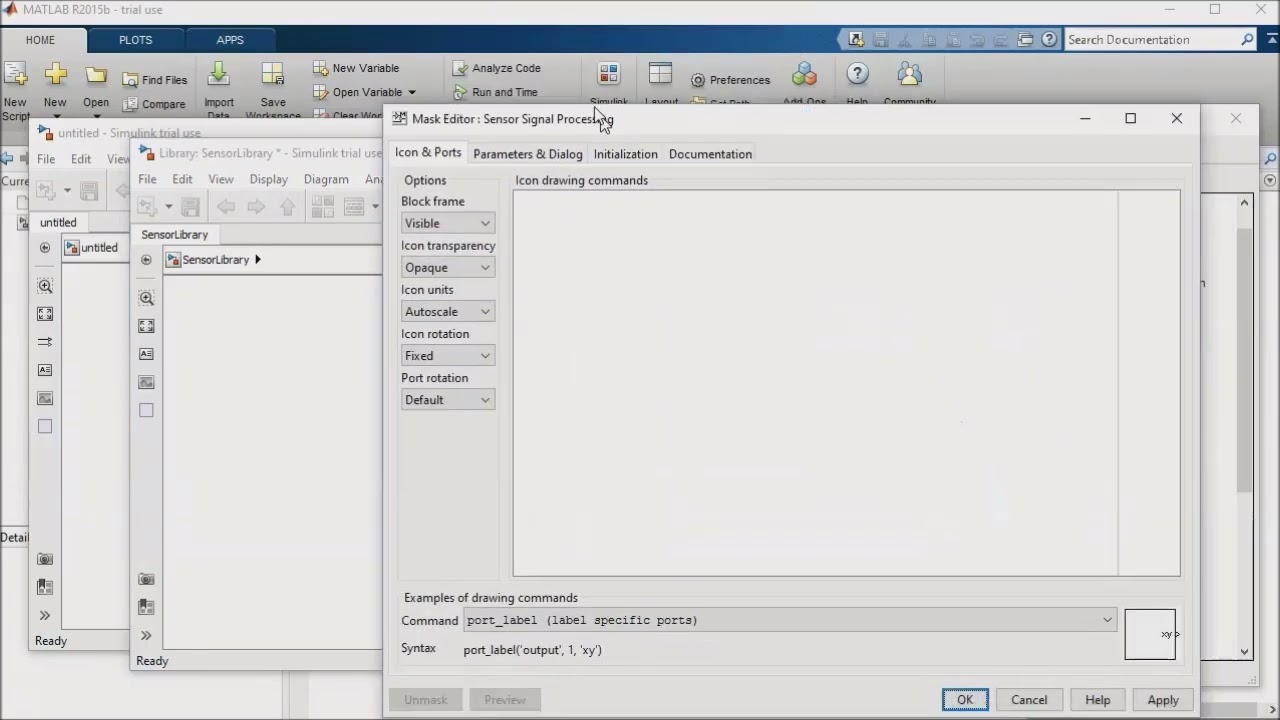Click New Variable in the toolstrip
This screenshot has height=720, width=1280.
[356, 68]
